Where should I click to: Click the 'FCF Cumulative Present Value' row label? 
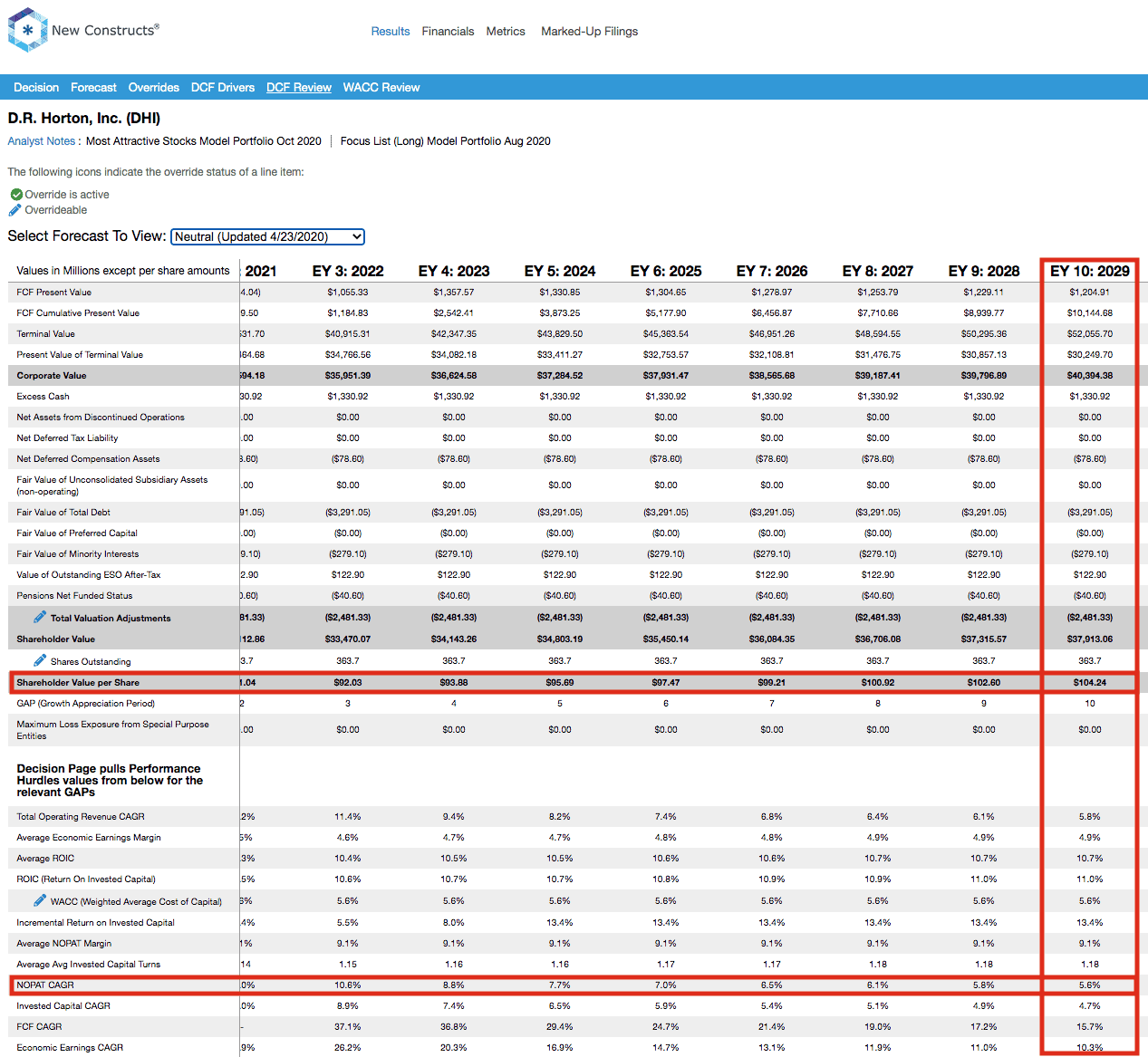(78, 313)
